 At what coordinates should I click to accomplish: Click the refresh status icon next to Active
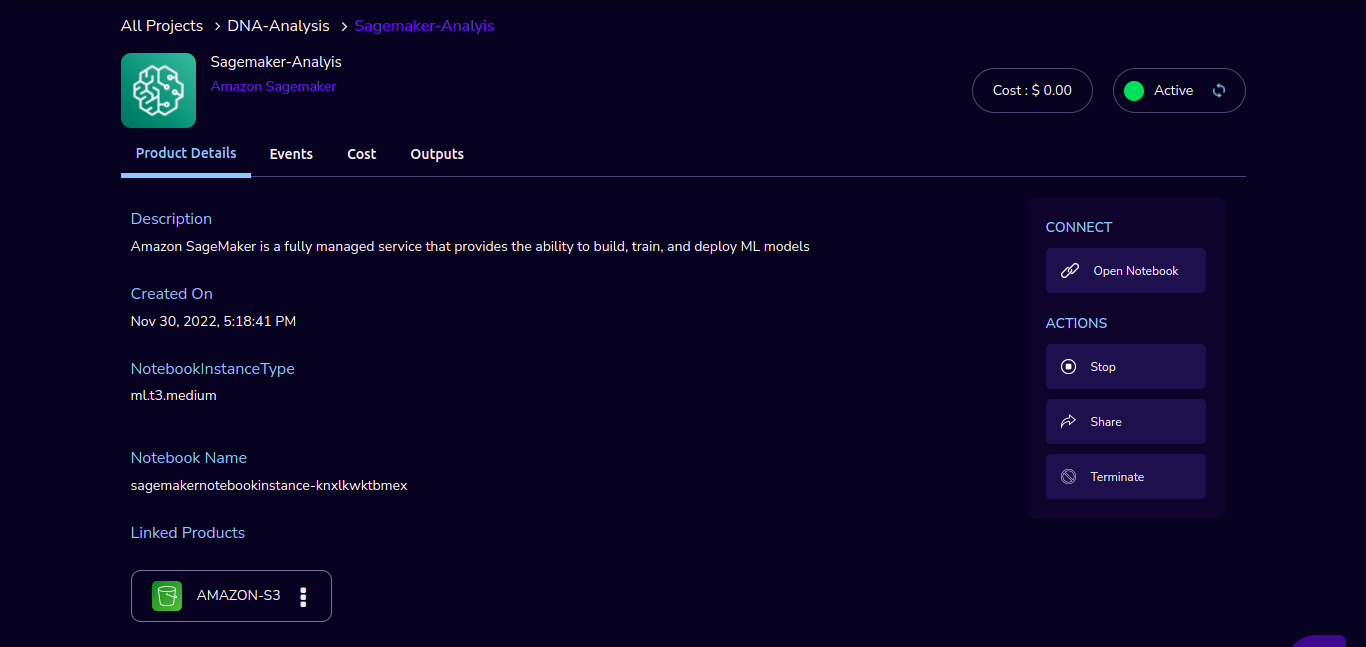1219,90
